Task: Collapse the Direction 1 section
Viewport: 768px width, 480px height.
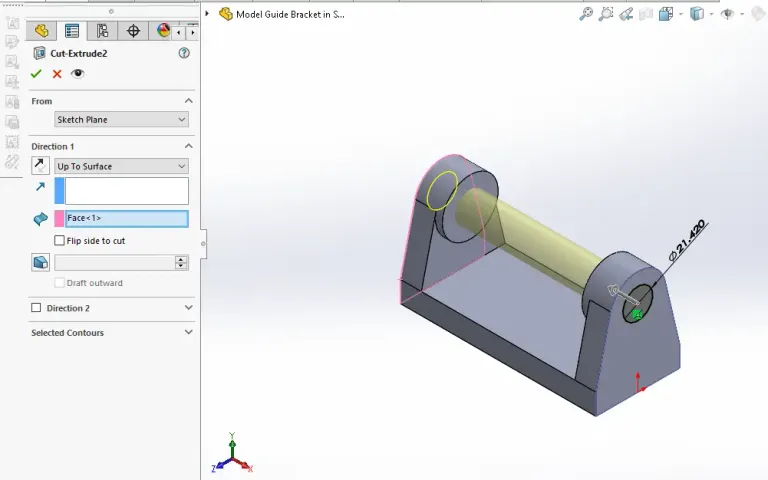Action: 188,146
